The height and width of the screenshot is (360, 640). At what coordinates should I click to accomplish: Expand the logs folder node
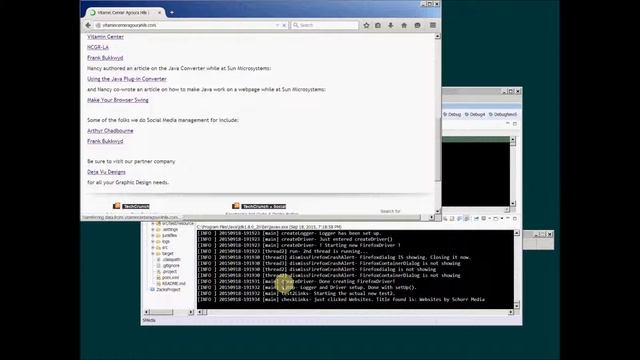tap(153, 242)
